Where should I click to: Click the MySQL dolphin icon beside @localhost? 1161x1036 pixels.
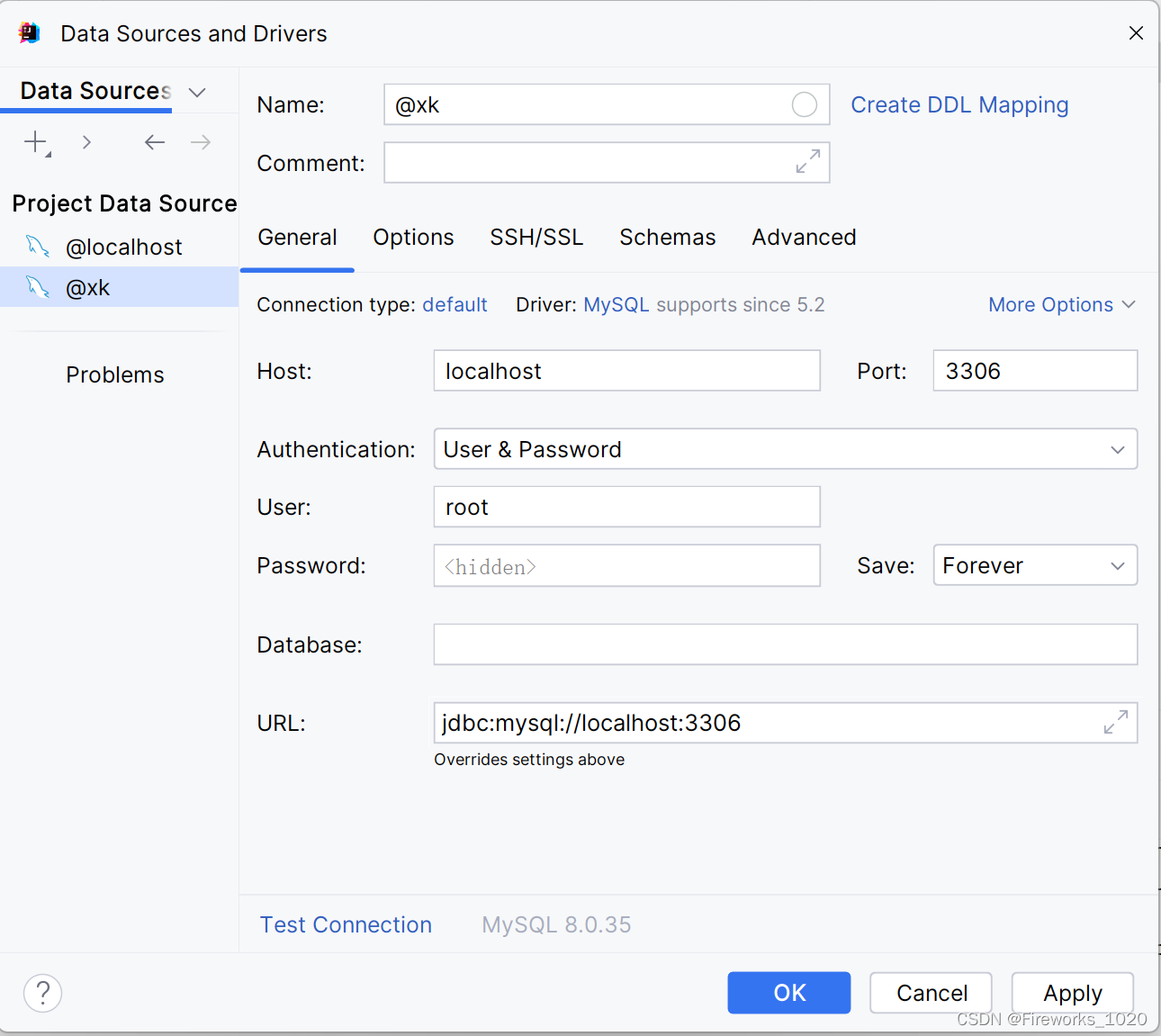tap(38, 246)
